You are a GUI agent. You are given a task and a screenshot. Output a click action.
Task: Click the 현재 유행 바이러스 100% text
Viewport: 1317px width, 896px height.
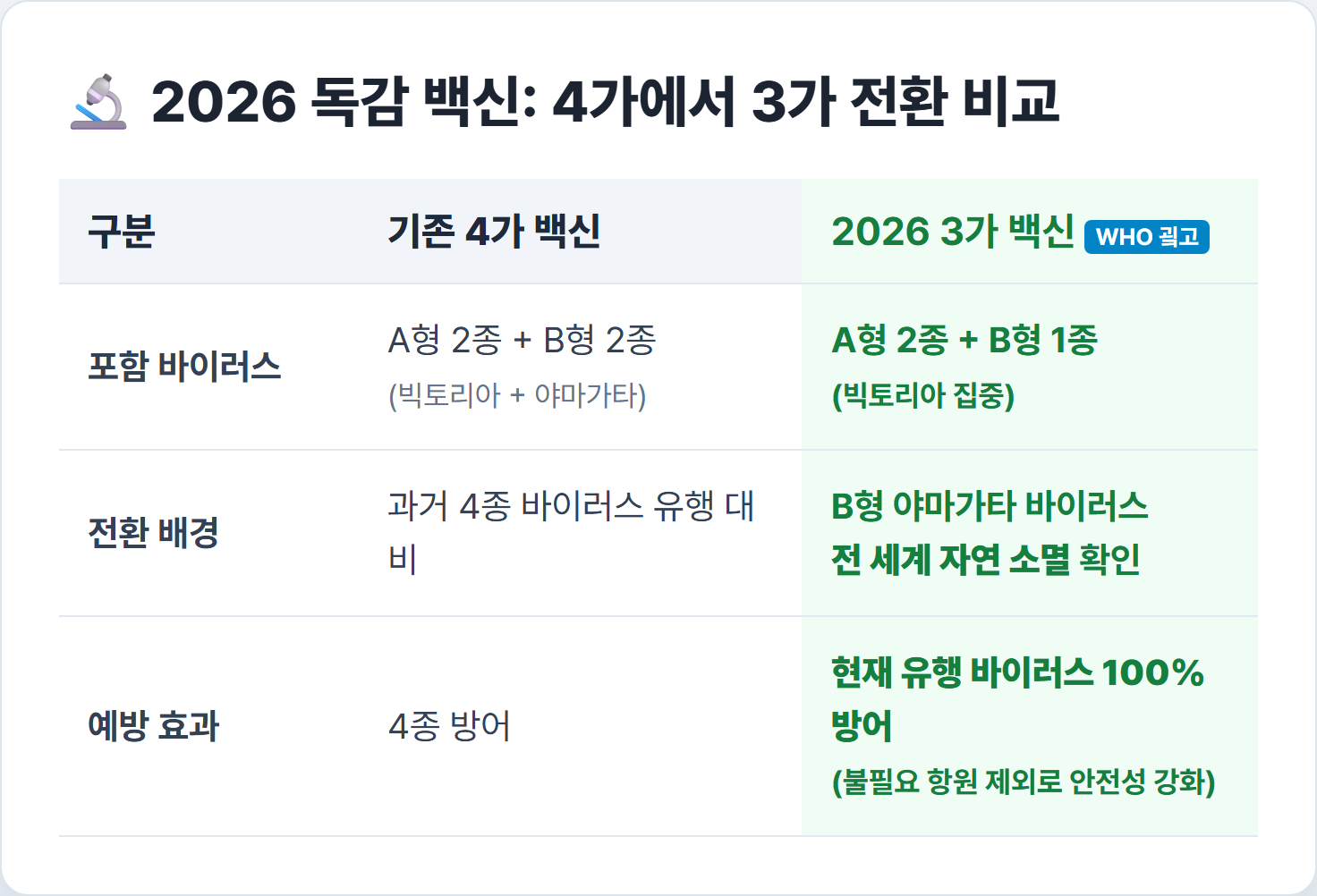coord(1017,672)
